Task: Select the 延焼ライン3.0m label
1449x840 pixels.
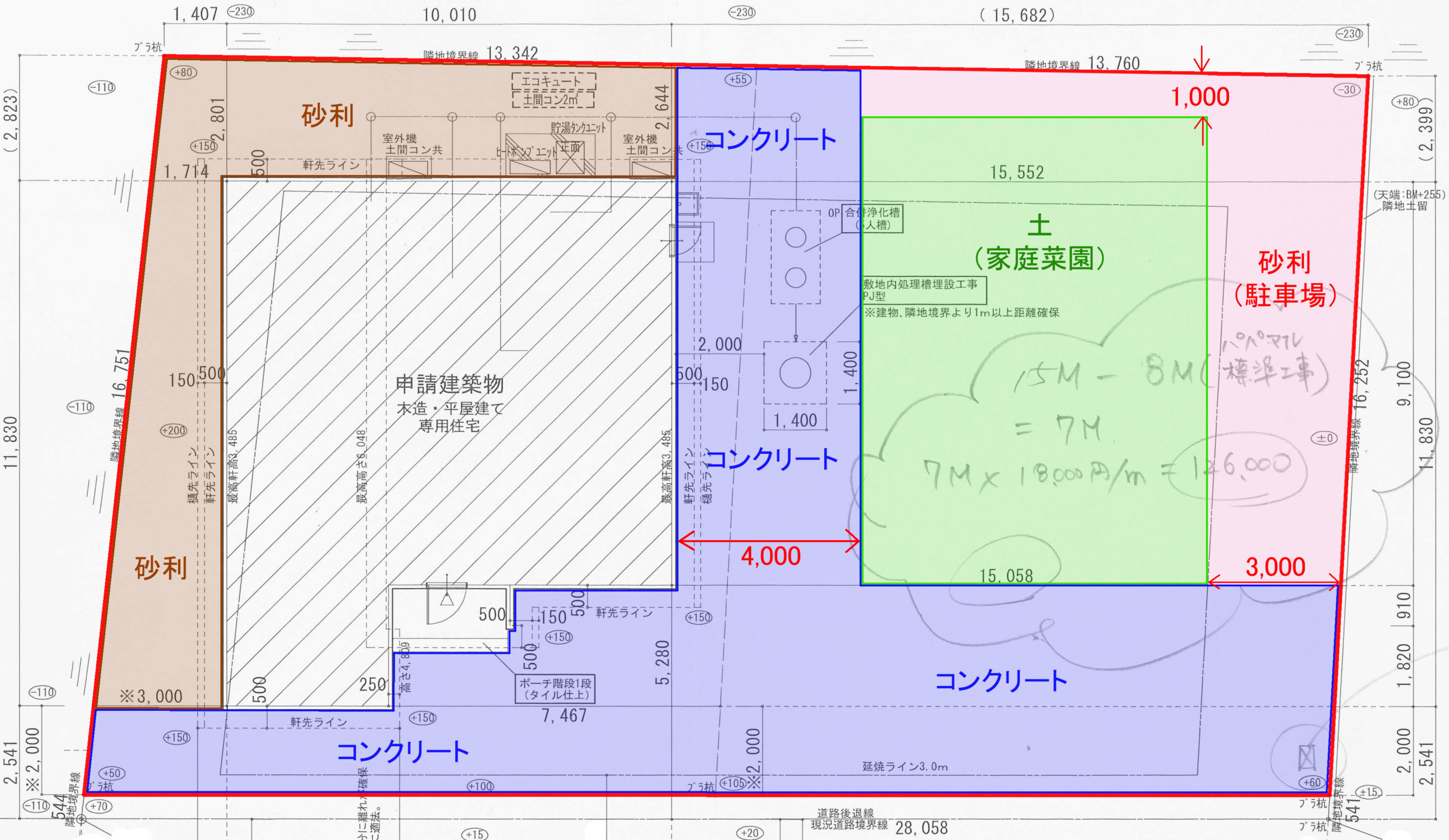Action: coord(905,766)
